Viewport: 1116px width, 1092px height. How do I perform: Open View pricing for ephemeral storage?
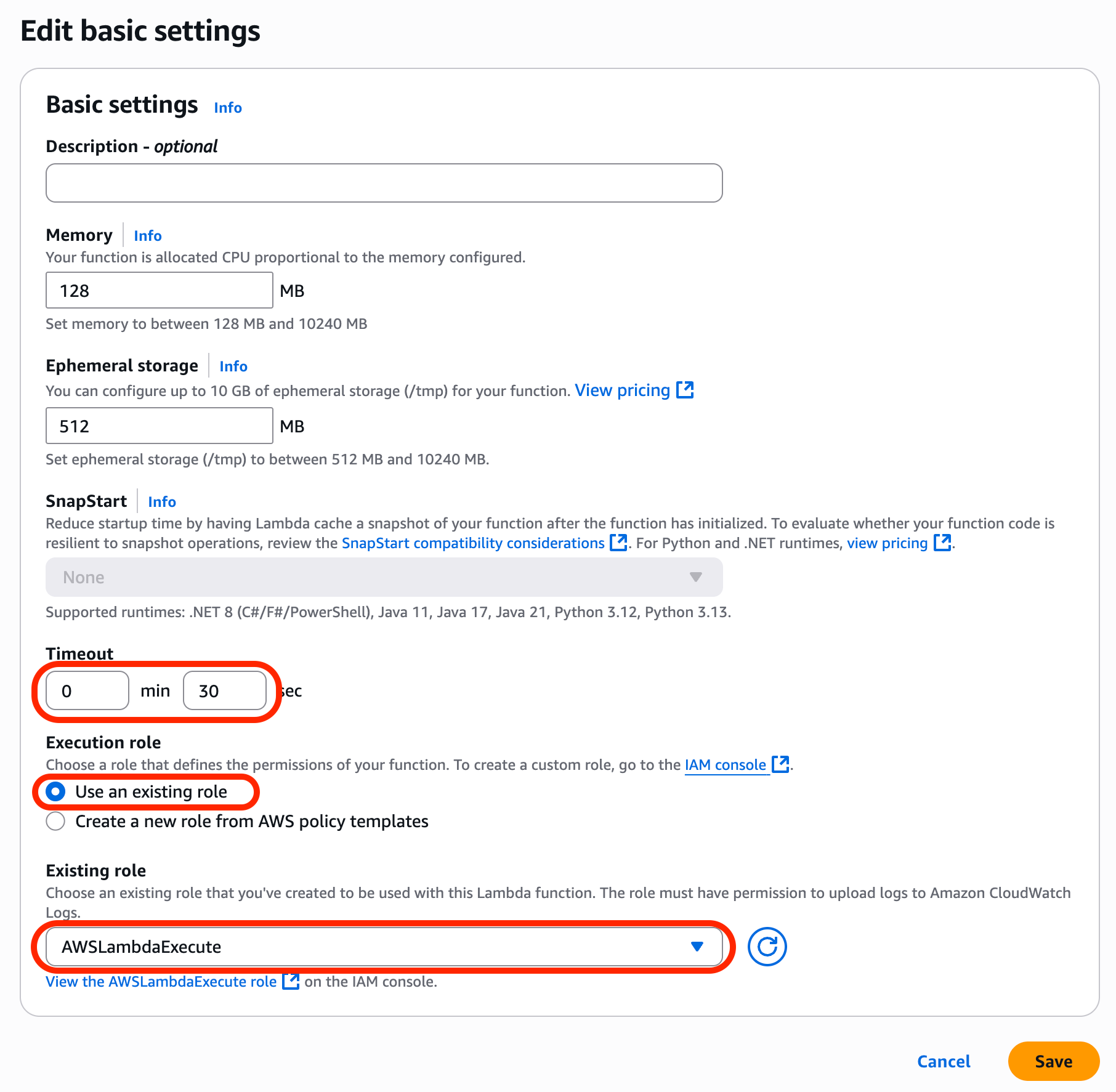(x=621, y=390)
